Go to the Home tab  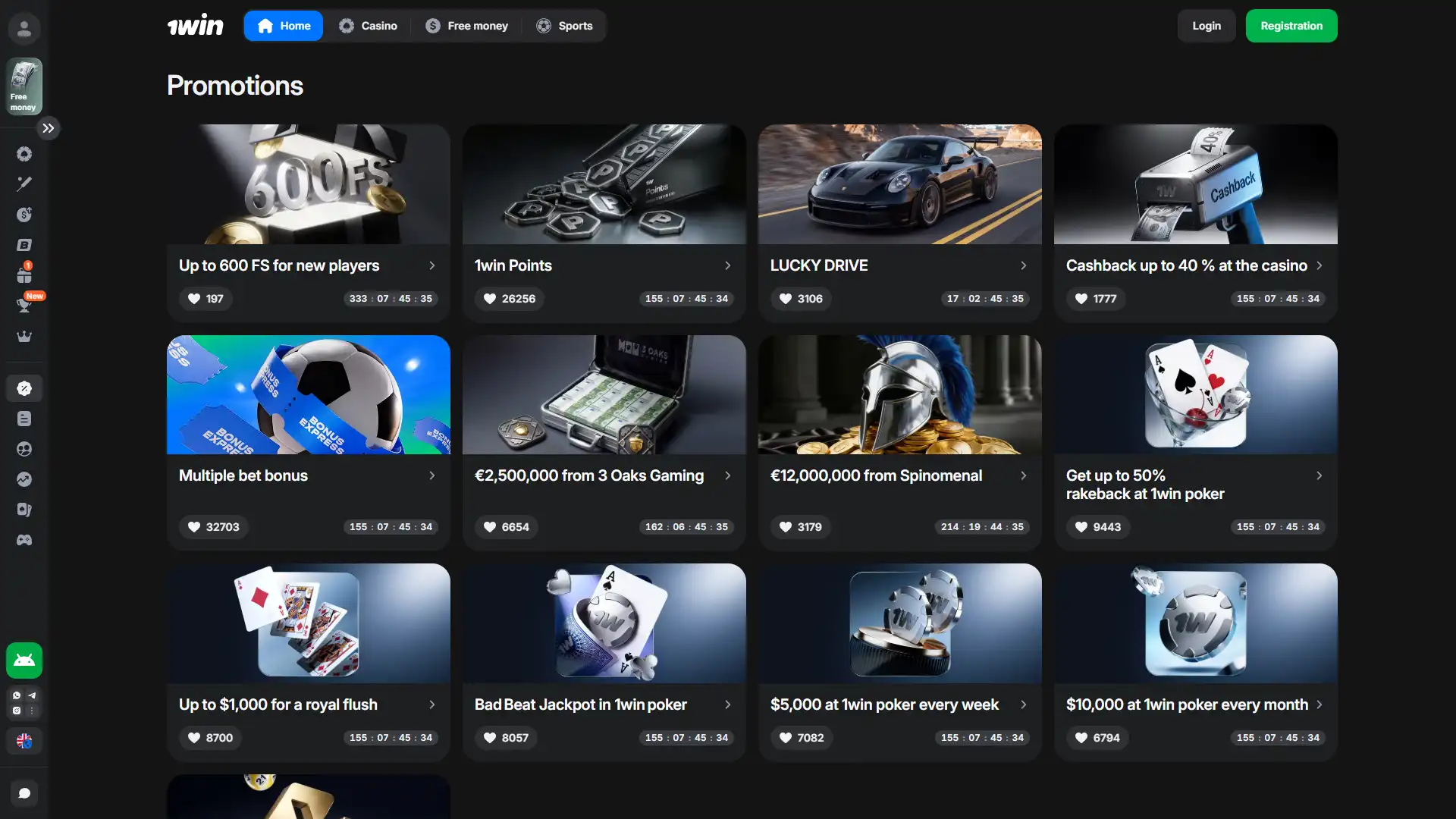point(284,26)
